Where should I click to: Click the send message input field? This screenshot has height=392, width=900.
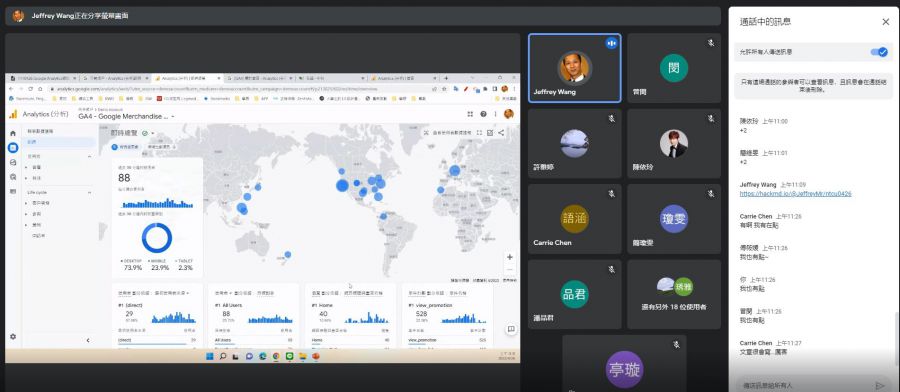pos(804,385)
